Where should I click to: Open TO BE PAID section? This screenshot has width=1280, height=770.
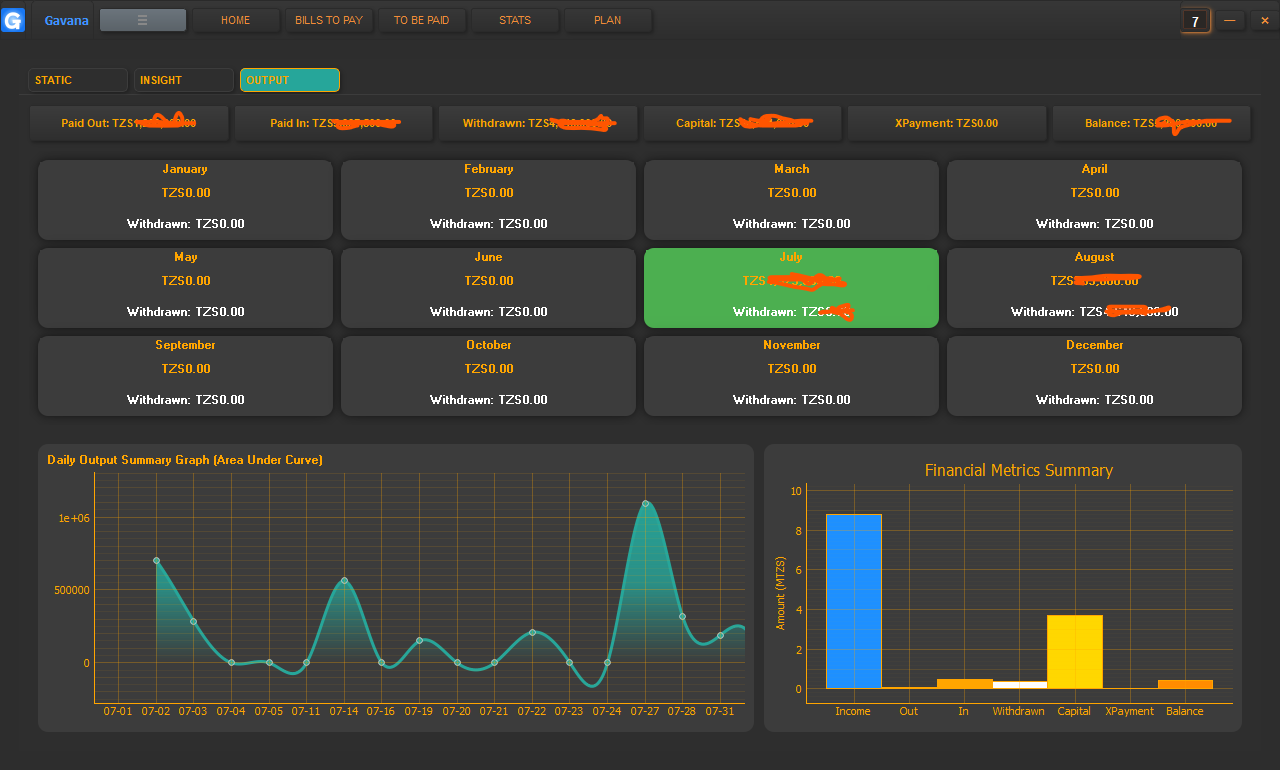[422, 20]
